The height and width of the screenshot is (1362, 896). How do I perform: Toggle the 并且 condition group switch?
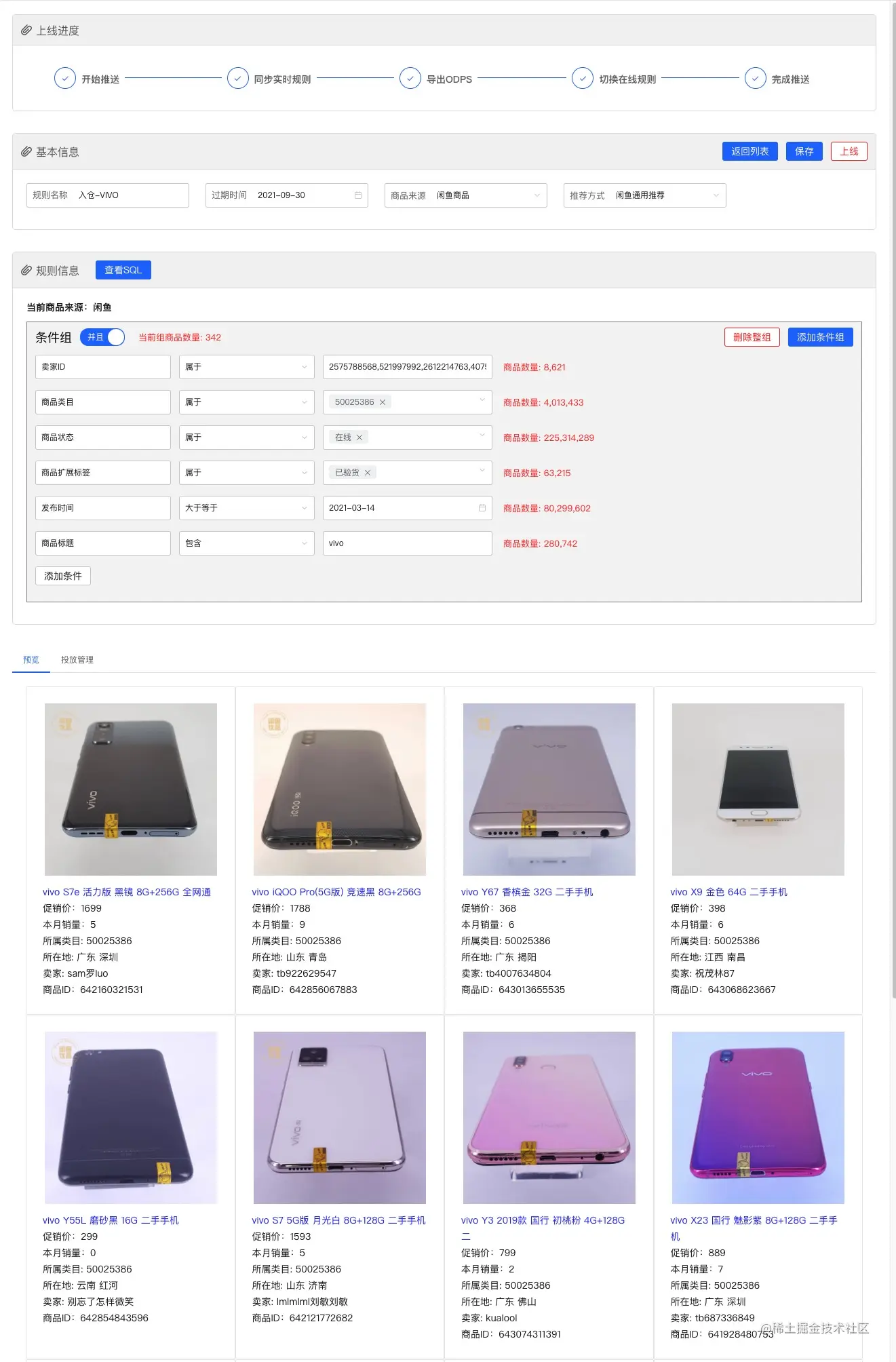tap(102, 337)
